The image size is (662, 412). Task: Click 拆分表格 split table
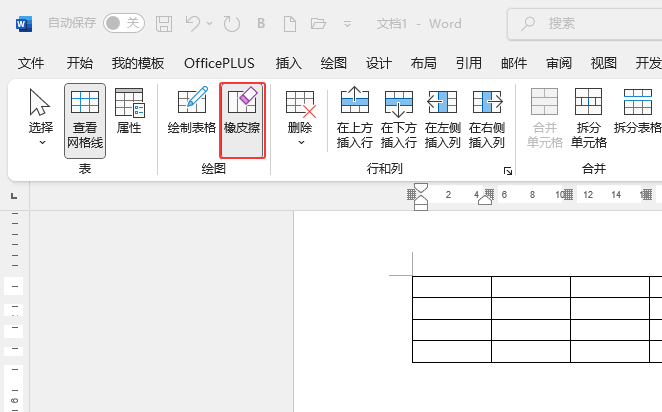coord(638,111)
